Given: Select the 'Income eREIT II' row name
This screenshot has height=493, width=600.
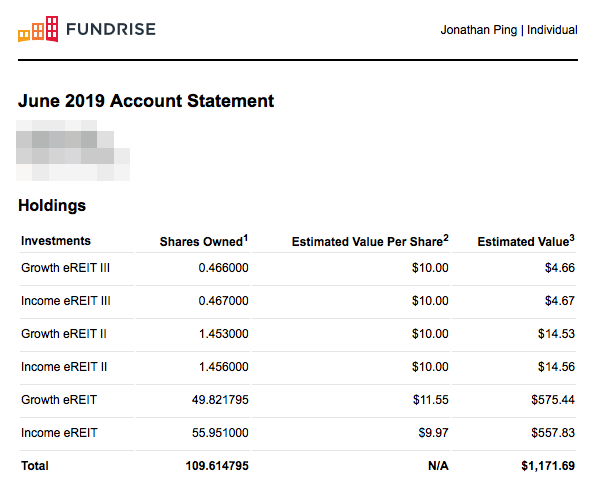Looking at the screenshot, I should click(x=64, y=367).
